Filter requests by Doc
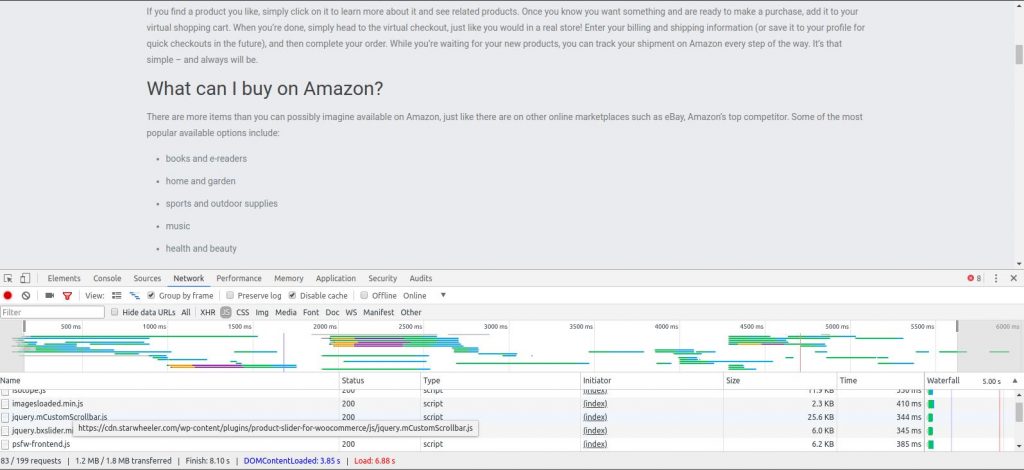The image size is (1024, 470). click(332, 313)
